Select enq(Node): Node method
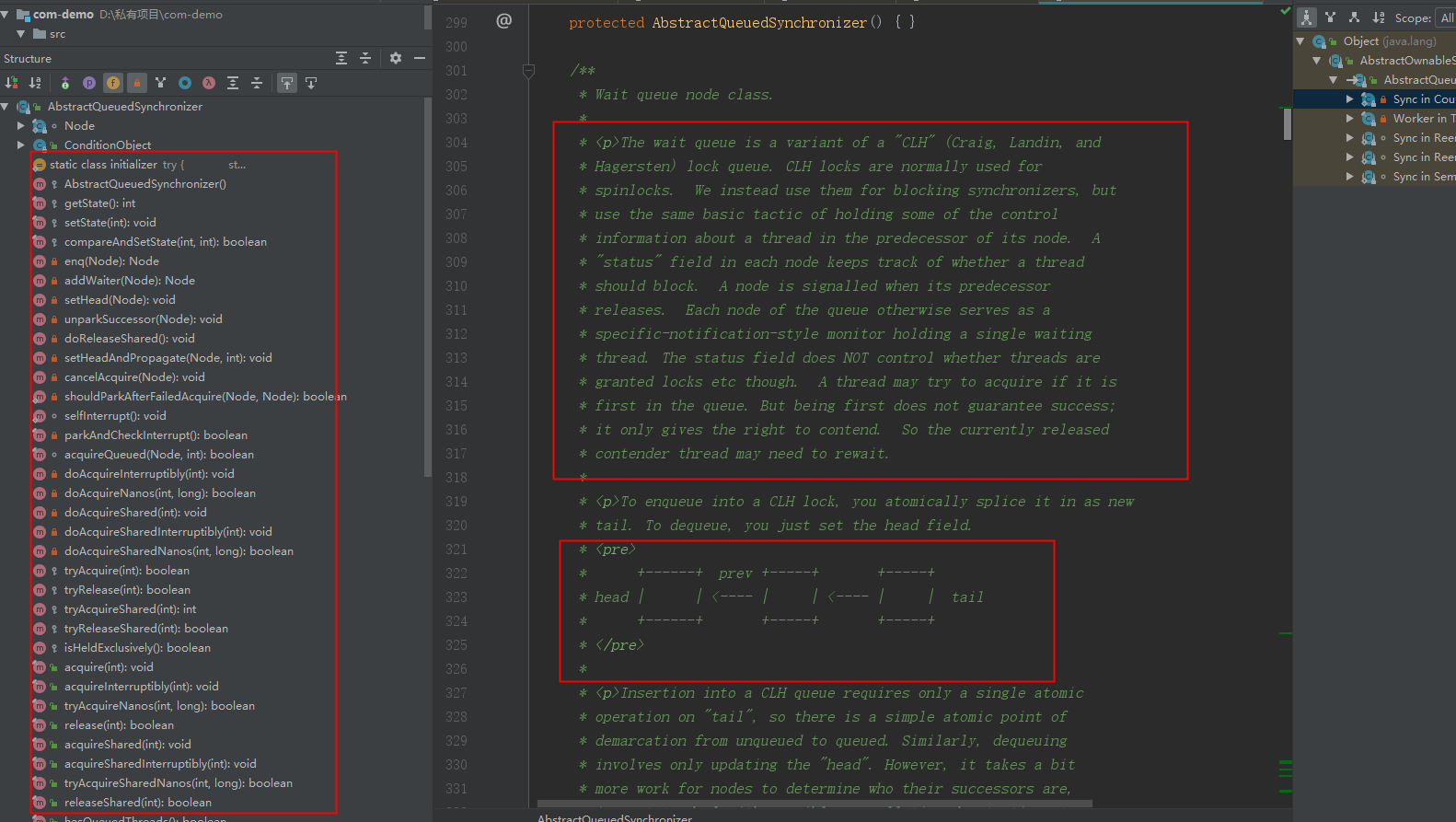 coord(111,261)
